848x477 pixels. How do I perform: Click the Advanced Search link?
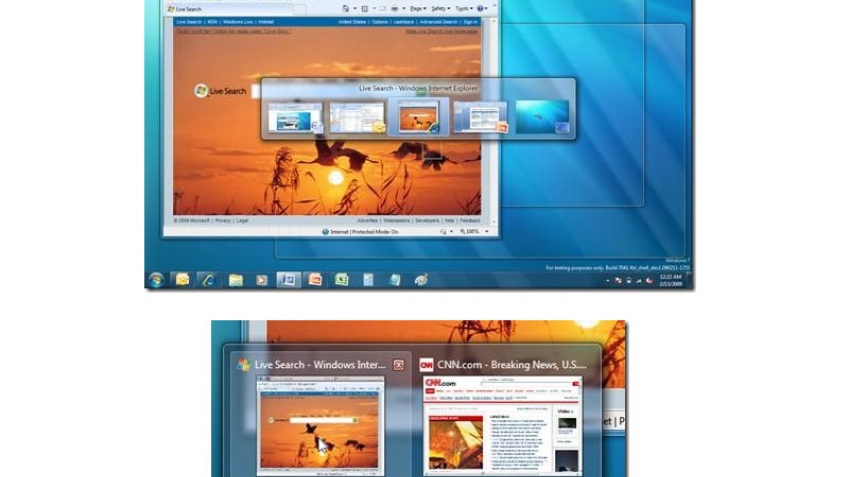click(439, 22)
